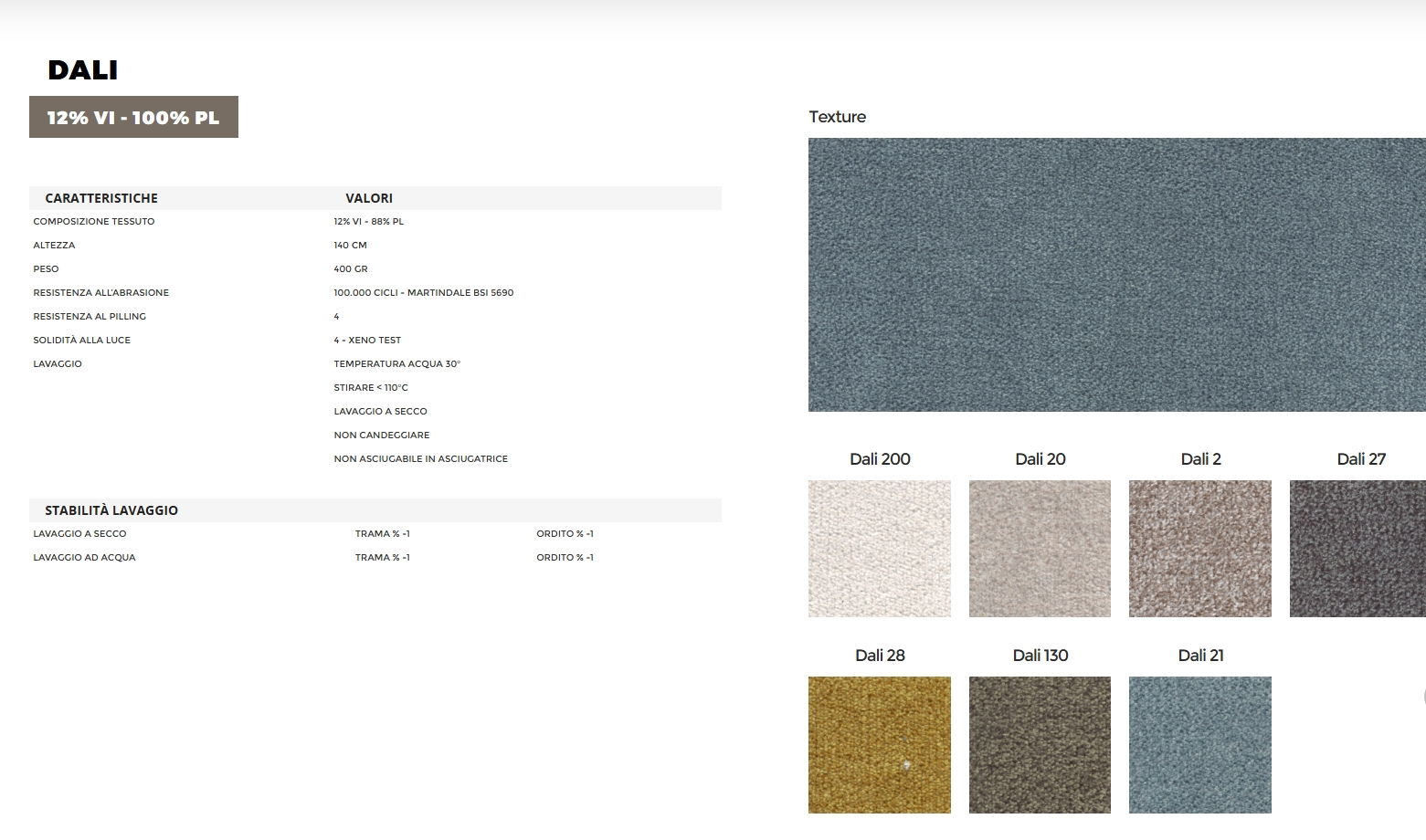Screen dimensions: 1426x840
Task: Click the RESISTENZA ALL'ABRASIONE label
Action: [x=101, y=293]
